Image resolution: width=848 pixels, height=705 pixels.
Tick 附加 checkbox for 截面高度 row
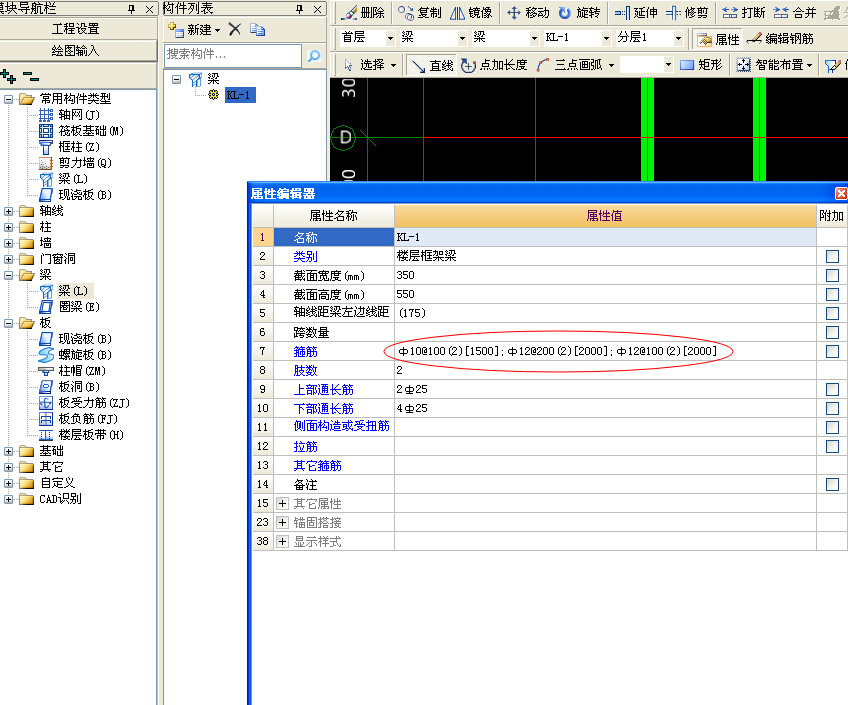[832, 294]
